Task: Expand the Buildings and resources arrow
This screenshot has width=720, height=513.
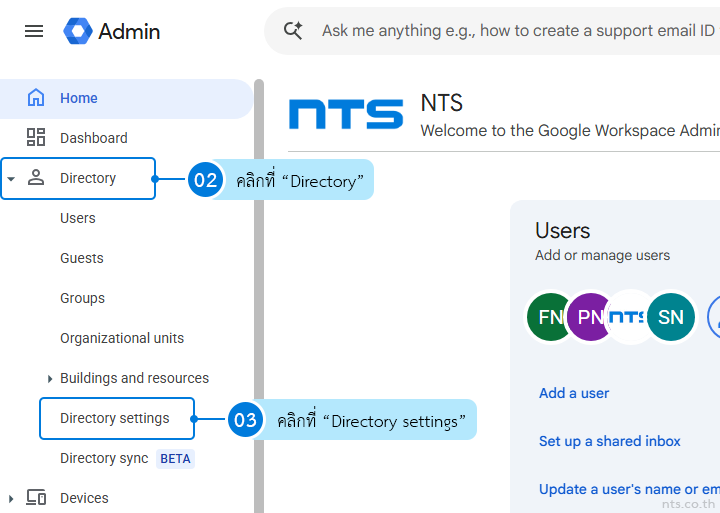Action: [50, 378]
